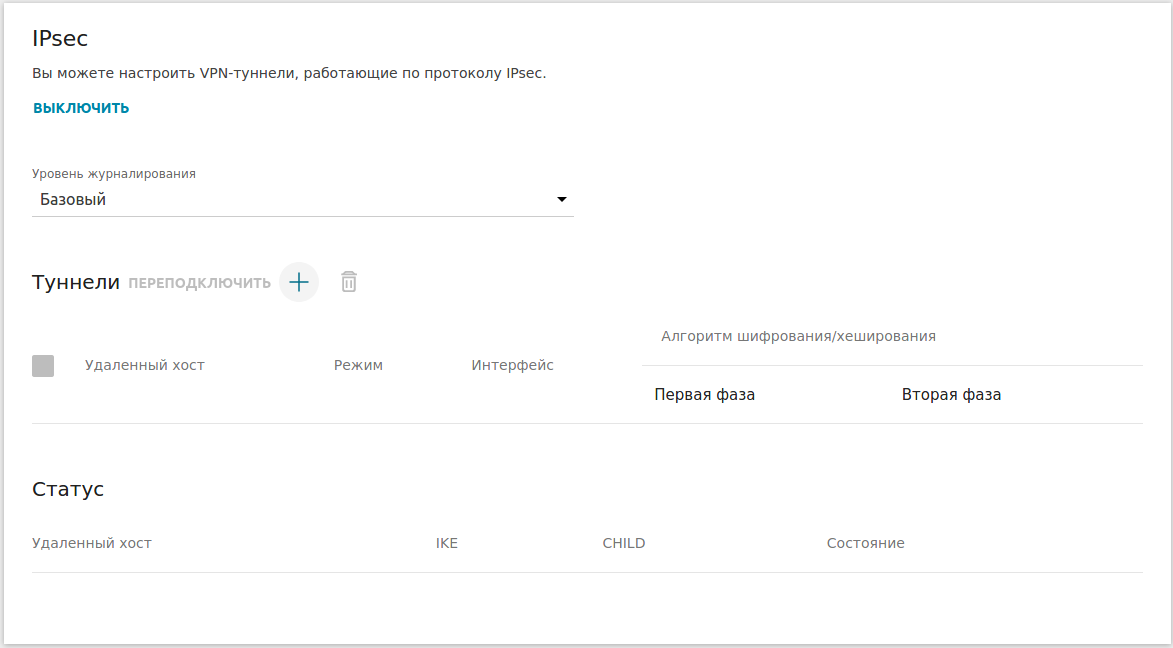The height and width of the screenshot is (648, 1173).
Task: Select the Первая фаза column header
Action: pos(704,395)
